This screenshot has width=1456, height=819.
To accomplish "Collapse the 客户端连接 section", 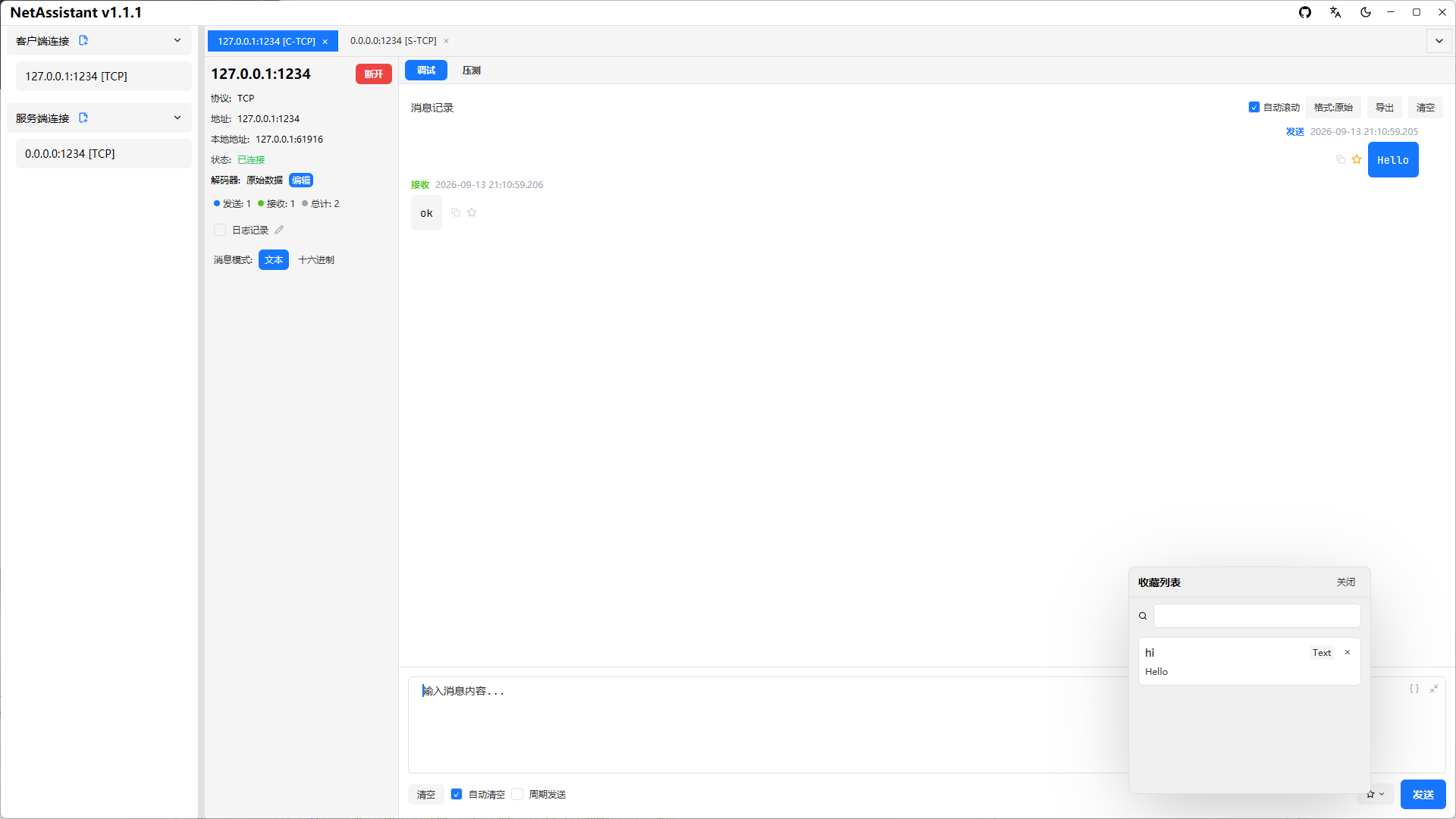I will (x=177, y=41).
